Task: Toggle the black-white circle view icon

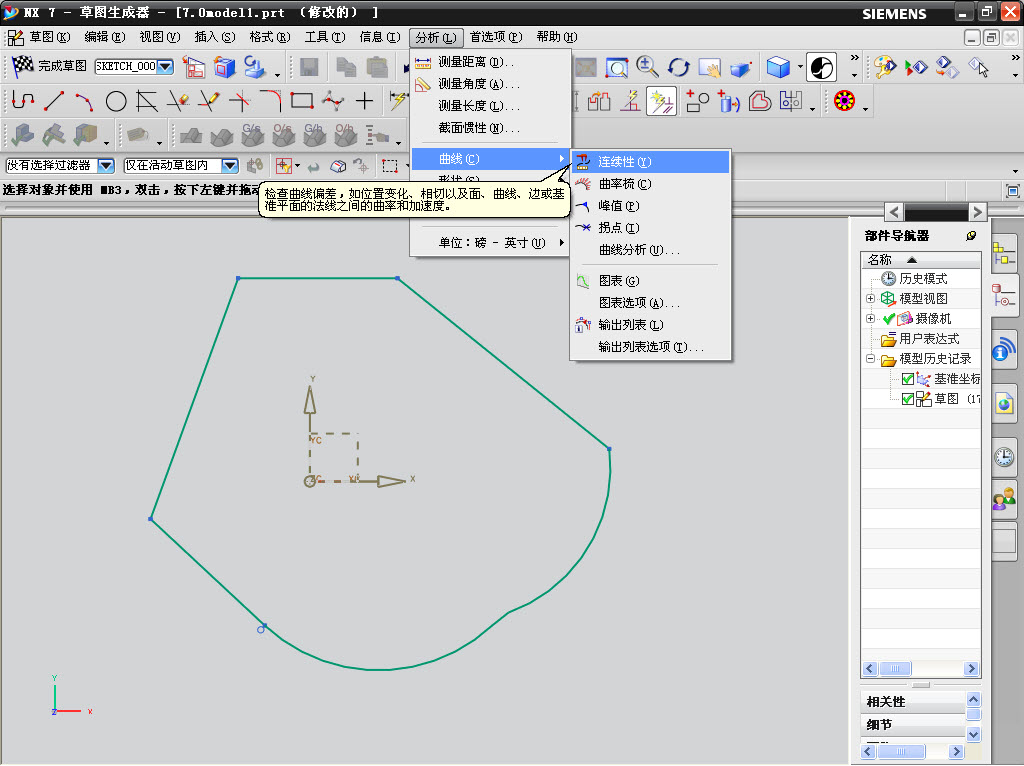Action: (x=821, y=67)
